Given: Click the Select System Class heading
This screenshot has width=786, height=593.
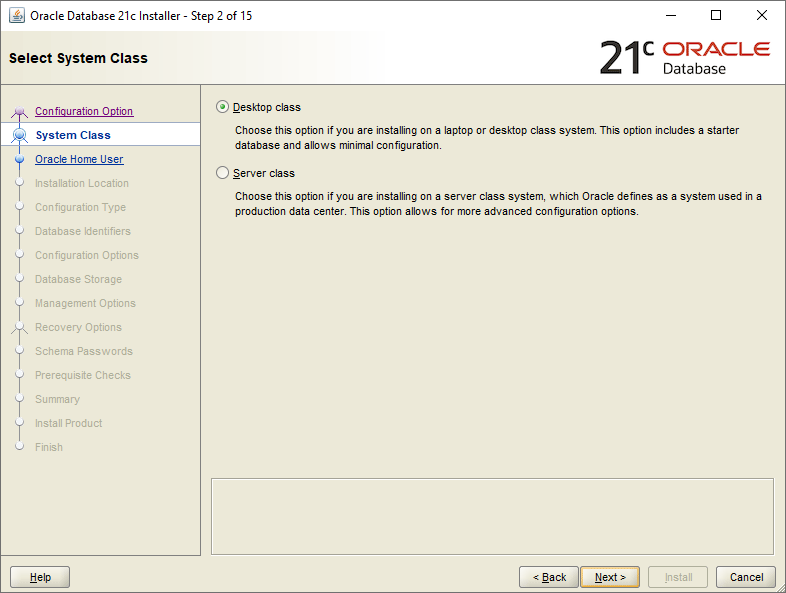Looking at the screenshot, I should point(78,58).
